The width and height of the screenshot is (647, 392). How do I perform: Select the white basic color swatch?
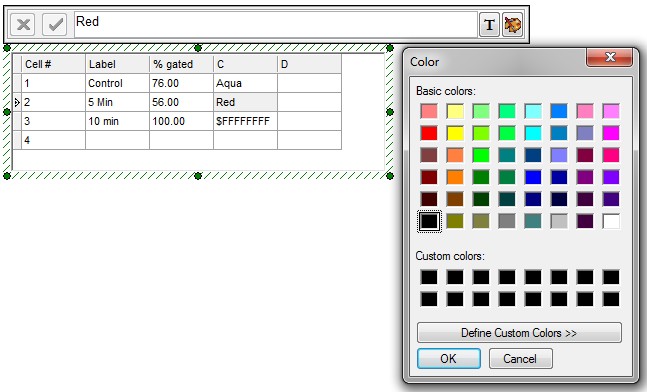[x=611, y=221]
